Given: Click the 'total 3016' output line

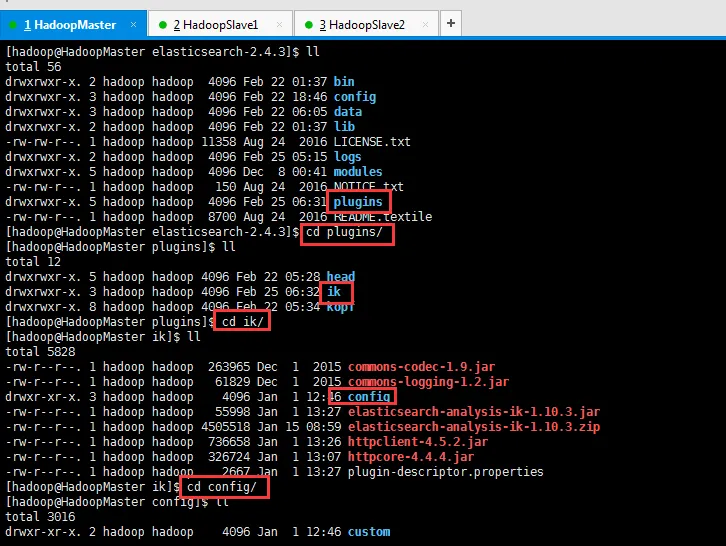Looking at the screenshot, I should [40, 517].
